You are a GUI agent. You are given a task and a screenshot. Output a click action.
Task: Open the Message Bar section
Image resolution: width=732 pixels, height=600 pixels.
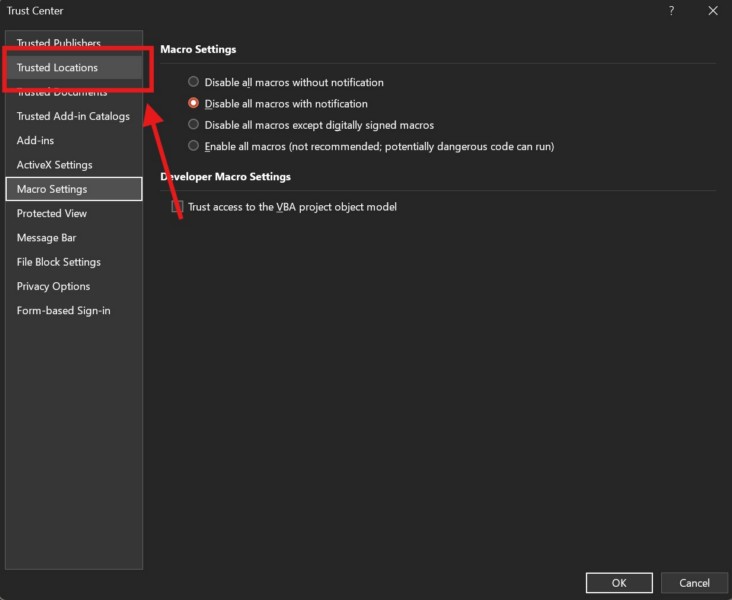46,238
